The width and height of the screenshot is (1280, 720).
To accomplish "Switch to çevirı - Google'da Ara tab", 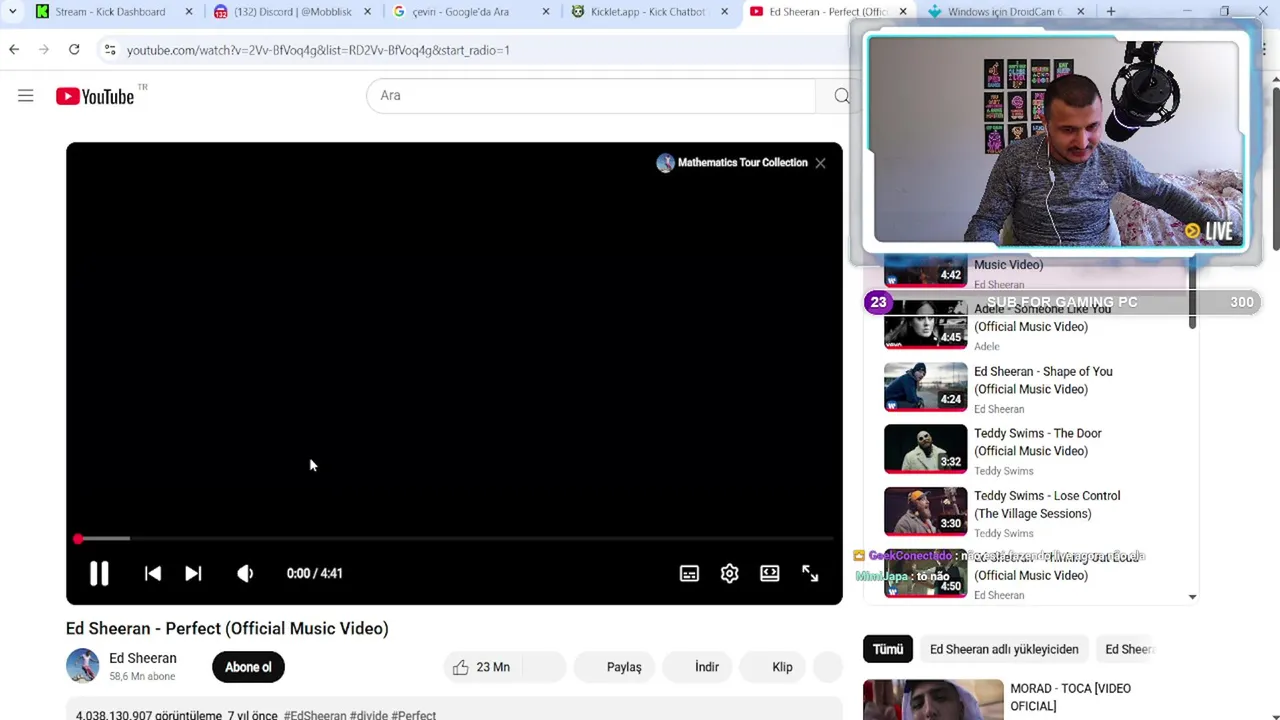I will click(x=460, y=12).
